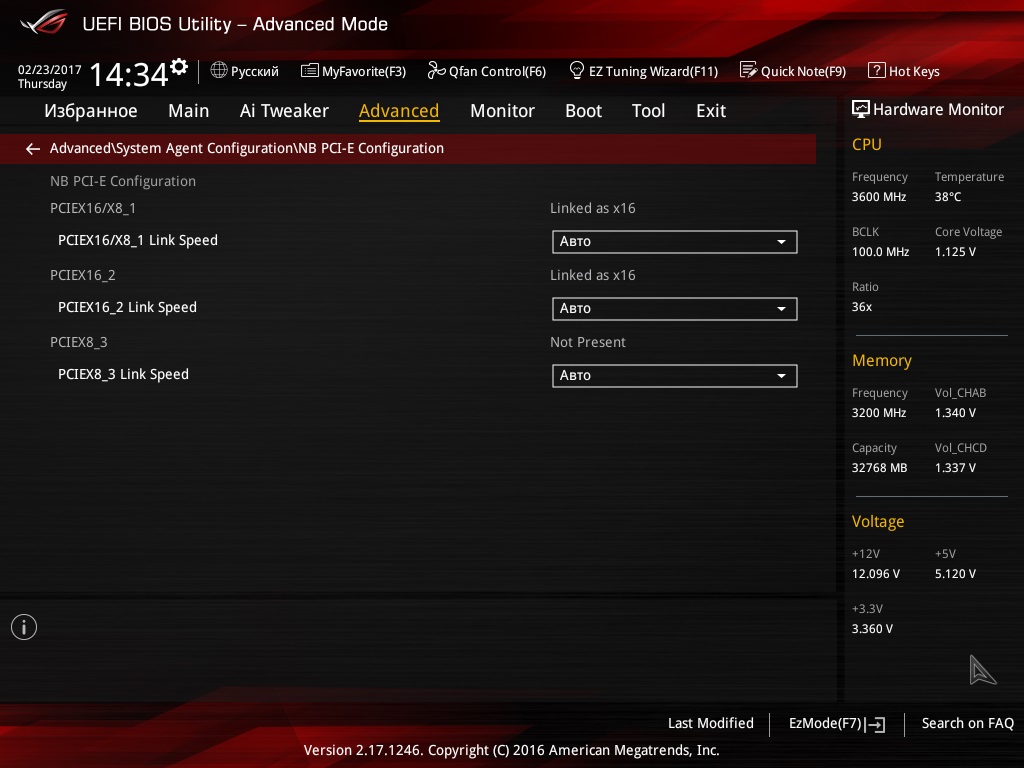The height and width of the screenshot is (768, 1024).
Task: Click Search on FAQ
Action: [x=968, y=724]
